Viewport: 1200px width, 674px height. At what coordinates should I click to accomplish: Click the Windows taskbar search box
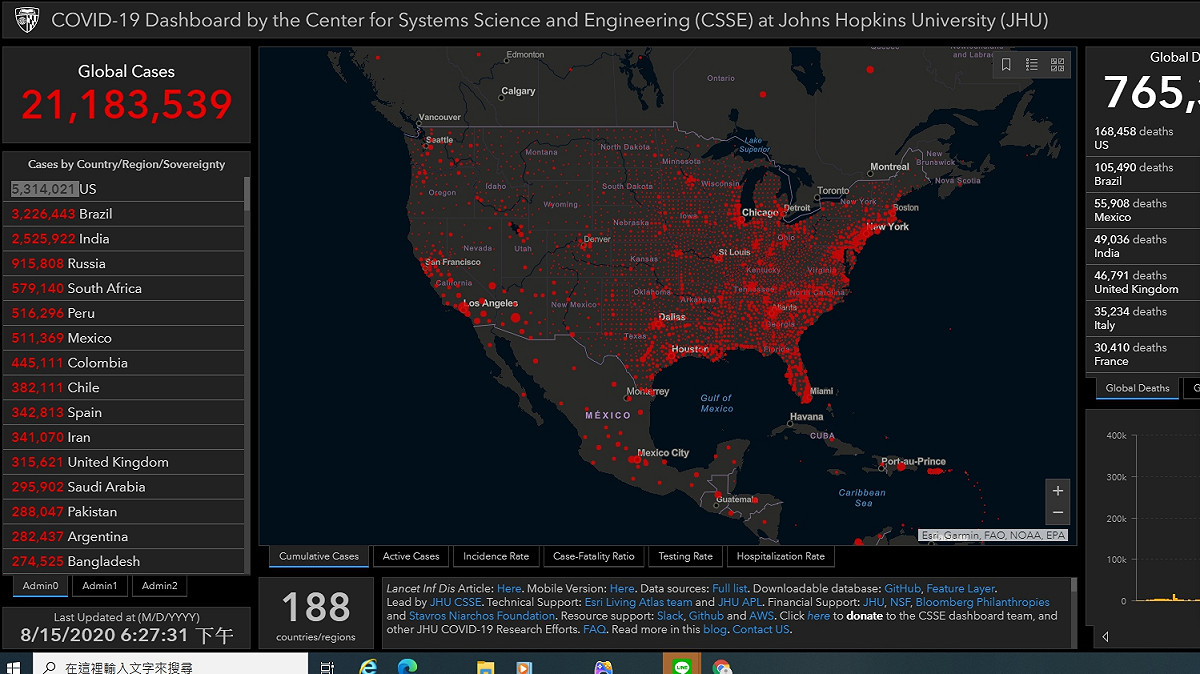(x=170, y=666)
